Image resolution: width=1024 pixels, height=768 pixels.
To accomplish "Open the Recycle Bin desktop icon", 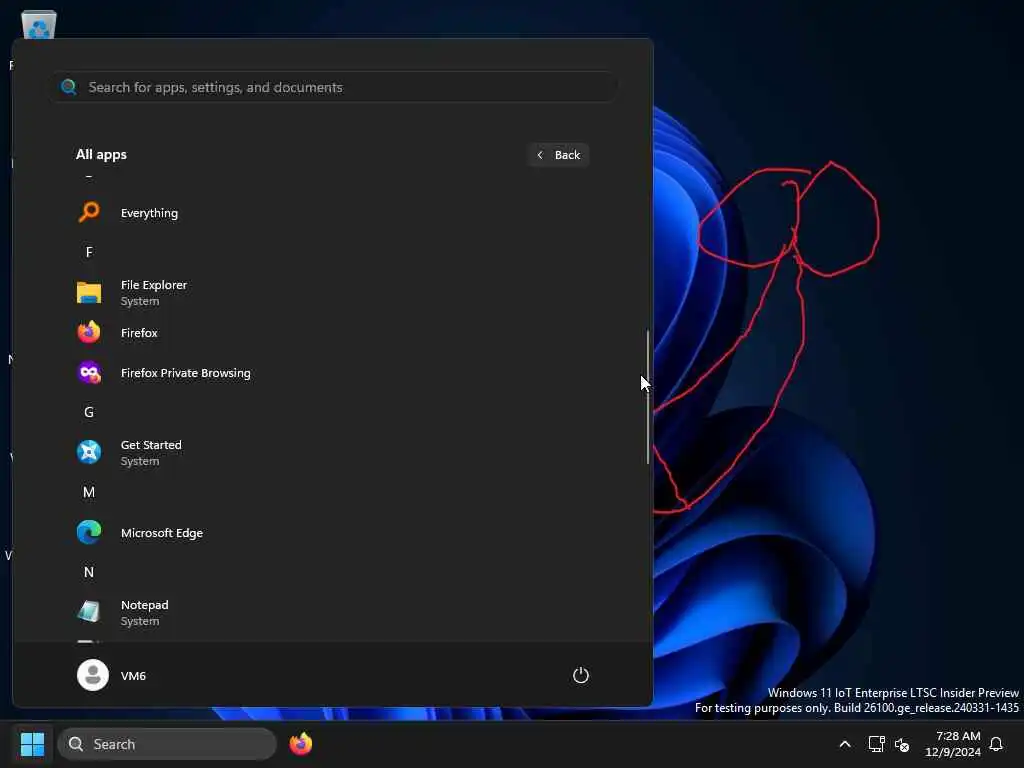I will [x=39, y=25].
